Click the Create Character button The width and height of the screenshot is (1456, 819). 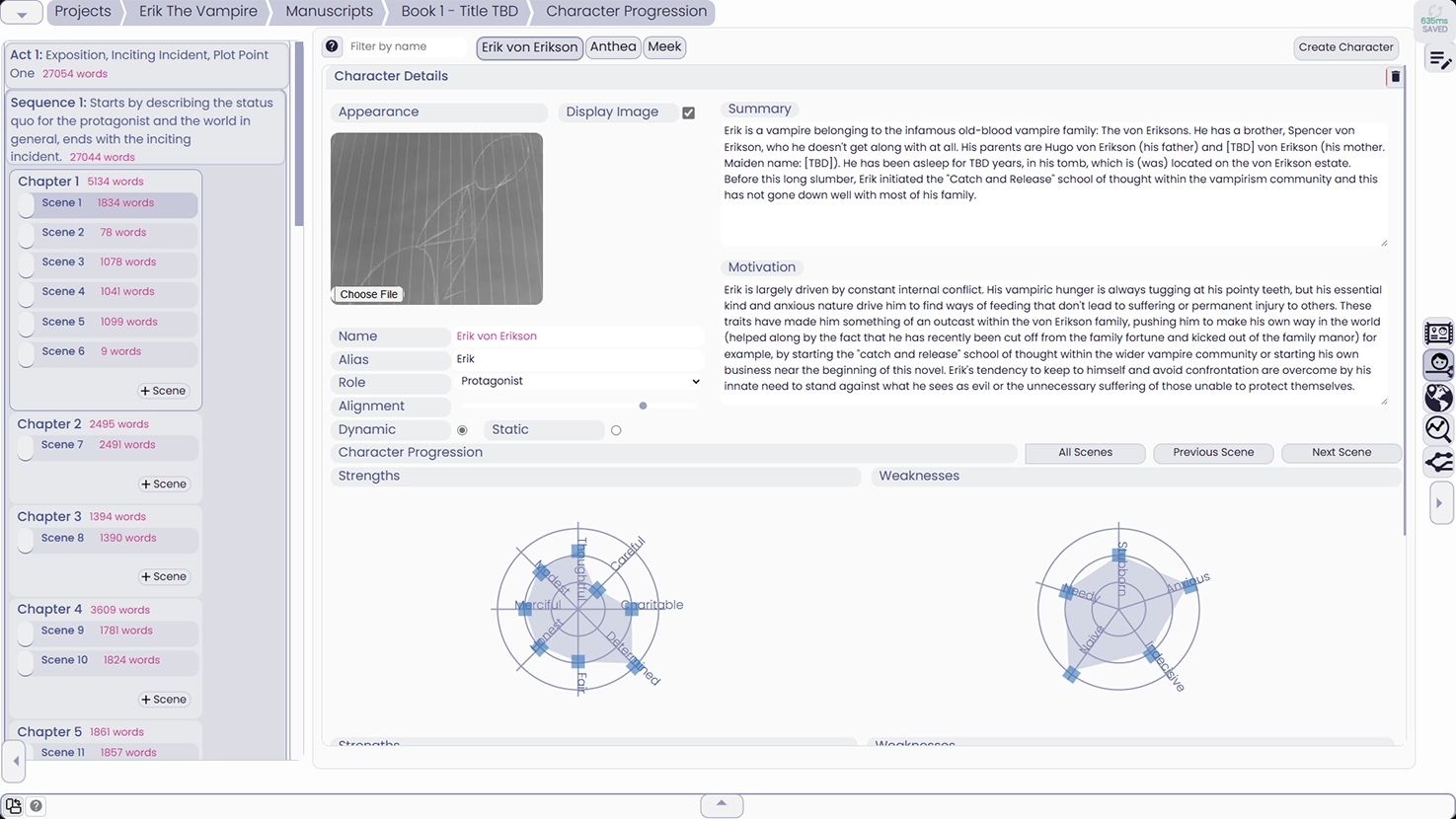(x=1345, y=47)
